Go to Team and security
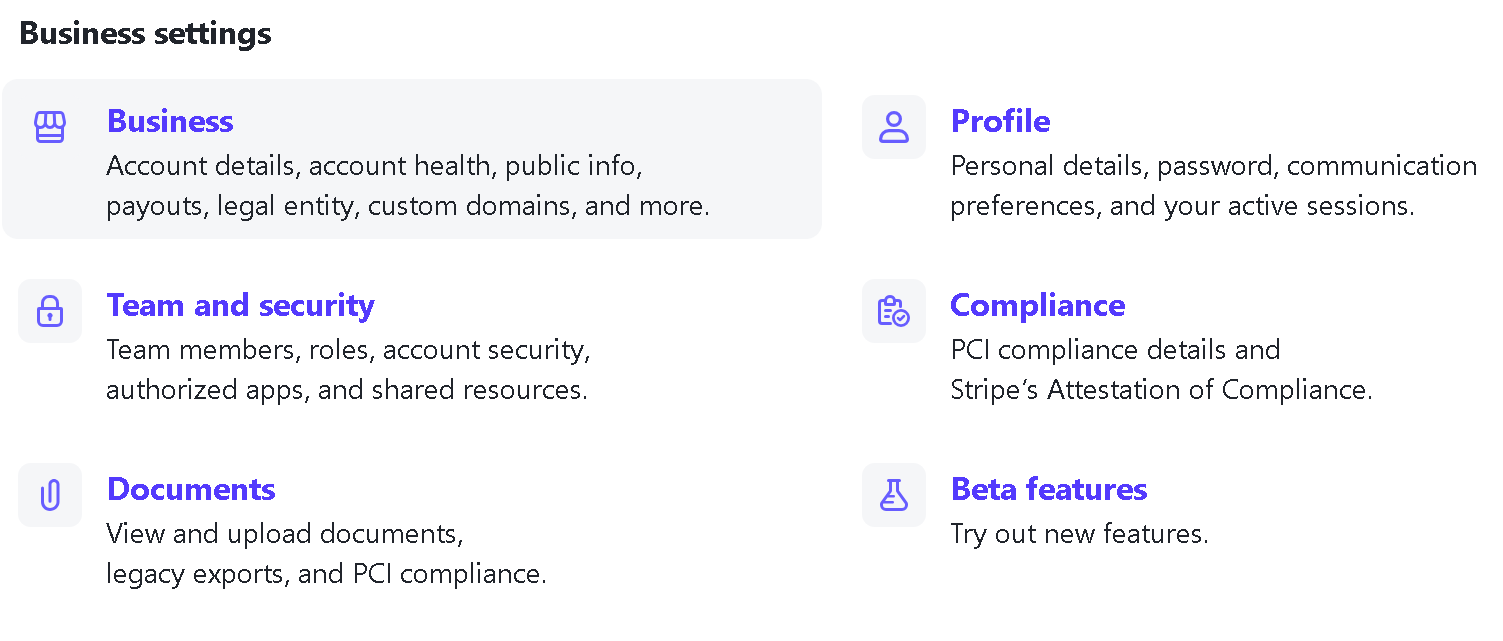The height and width of the screenshot is (641, 1503). (x=241, y=305)
